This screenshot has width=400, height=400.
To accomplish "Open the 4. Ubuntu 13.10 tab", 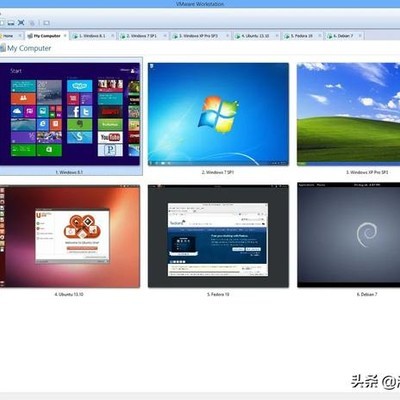I will 255,36.
